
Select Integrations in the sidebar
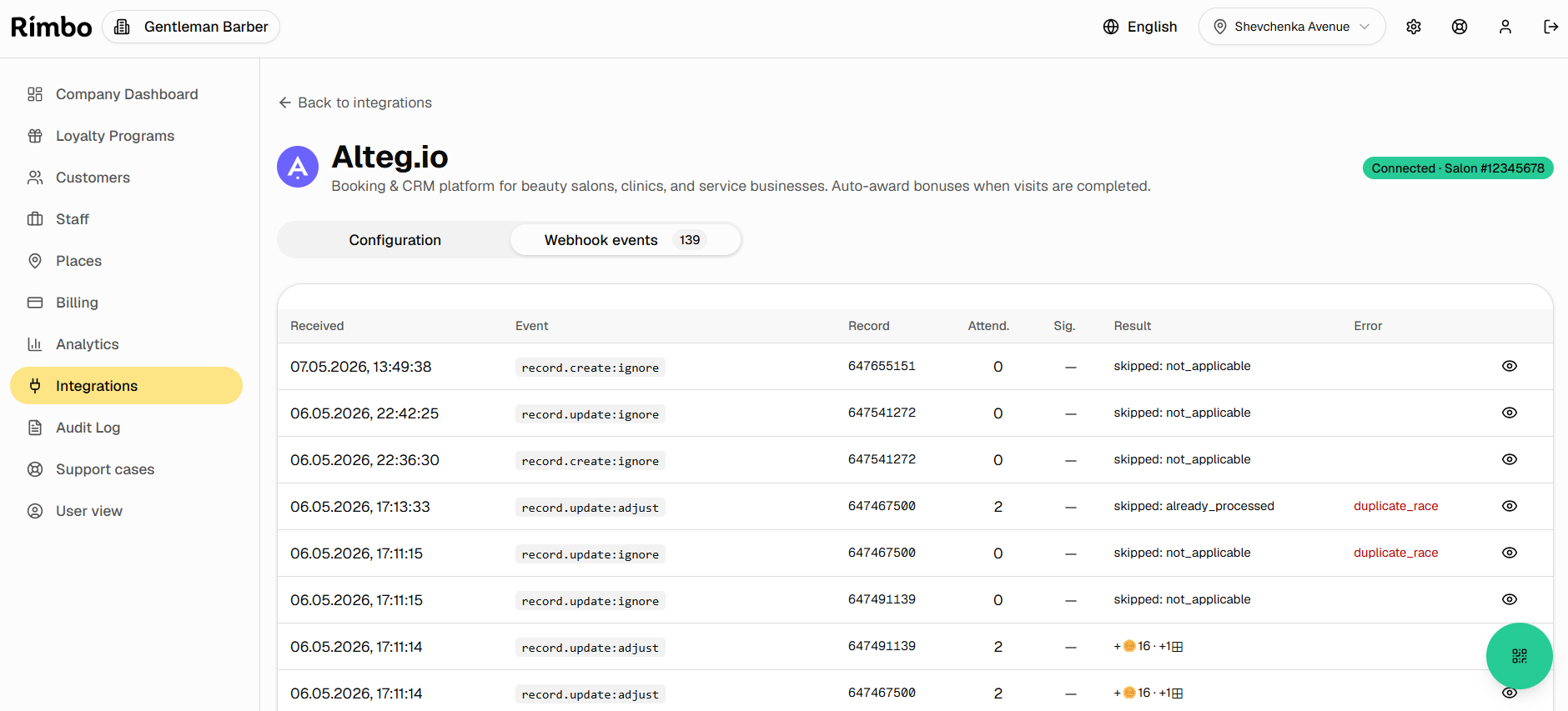point(127,386)
